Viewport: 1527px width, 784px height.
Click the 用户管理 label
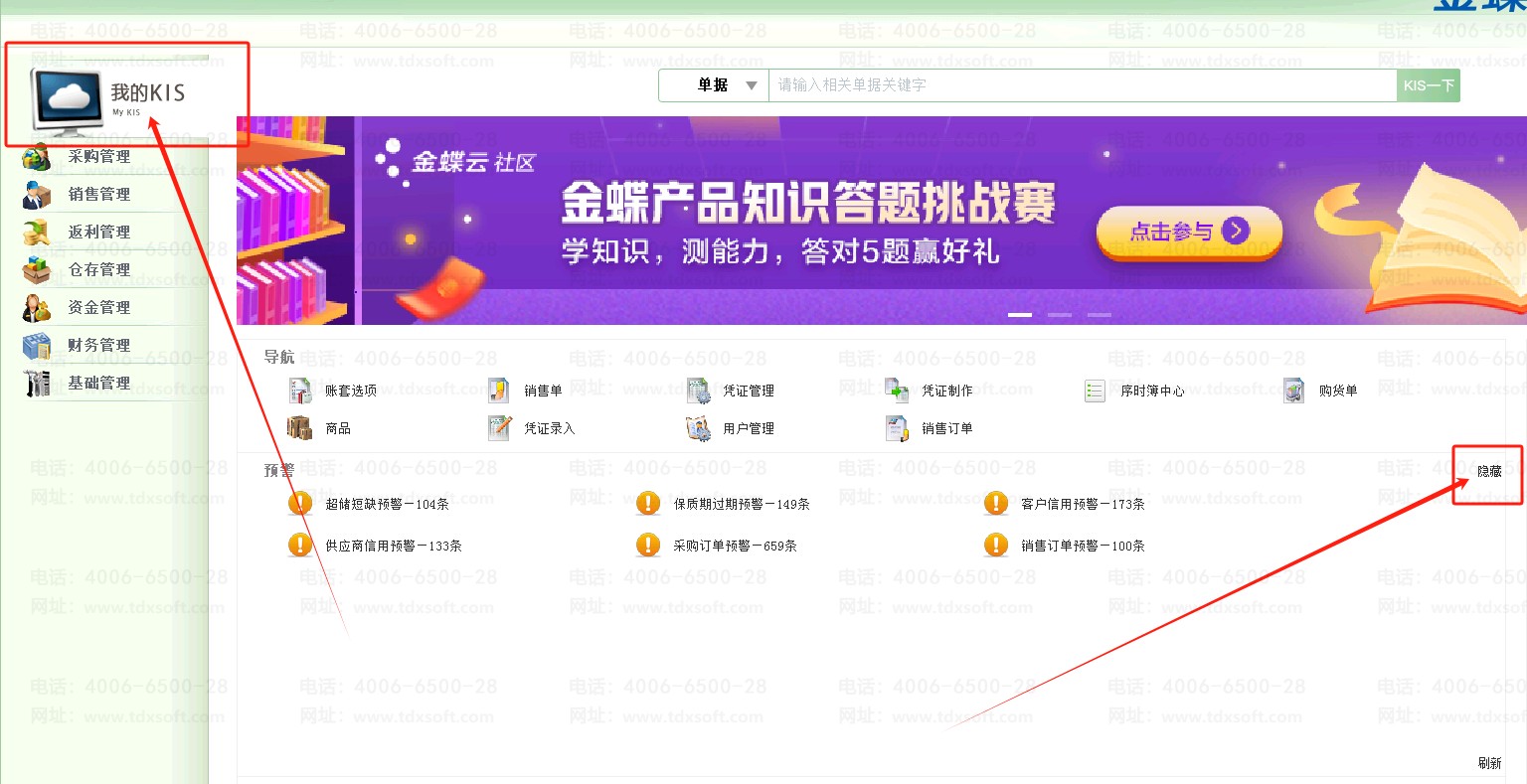(x=749, y=429)
